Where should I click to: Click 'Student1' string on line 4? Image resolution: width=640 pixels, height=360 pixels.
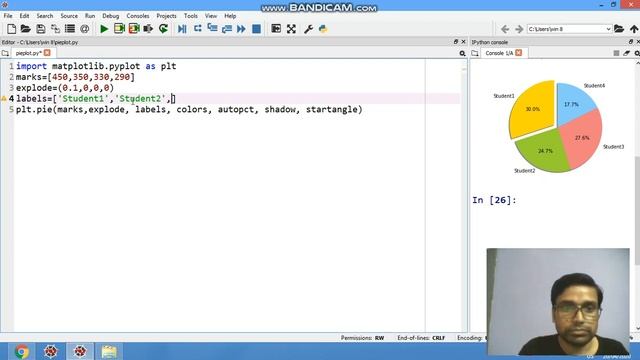click(x=83, y=99)
